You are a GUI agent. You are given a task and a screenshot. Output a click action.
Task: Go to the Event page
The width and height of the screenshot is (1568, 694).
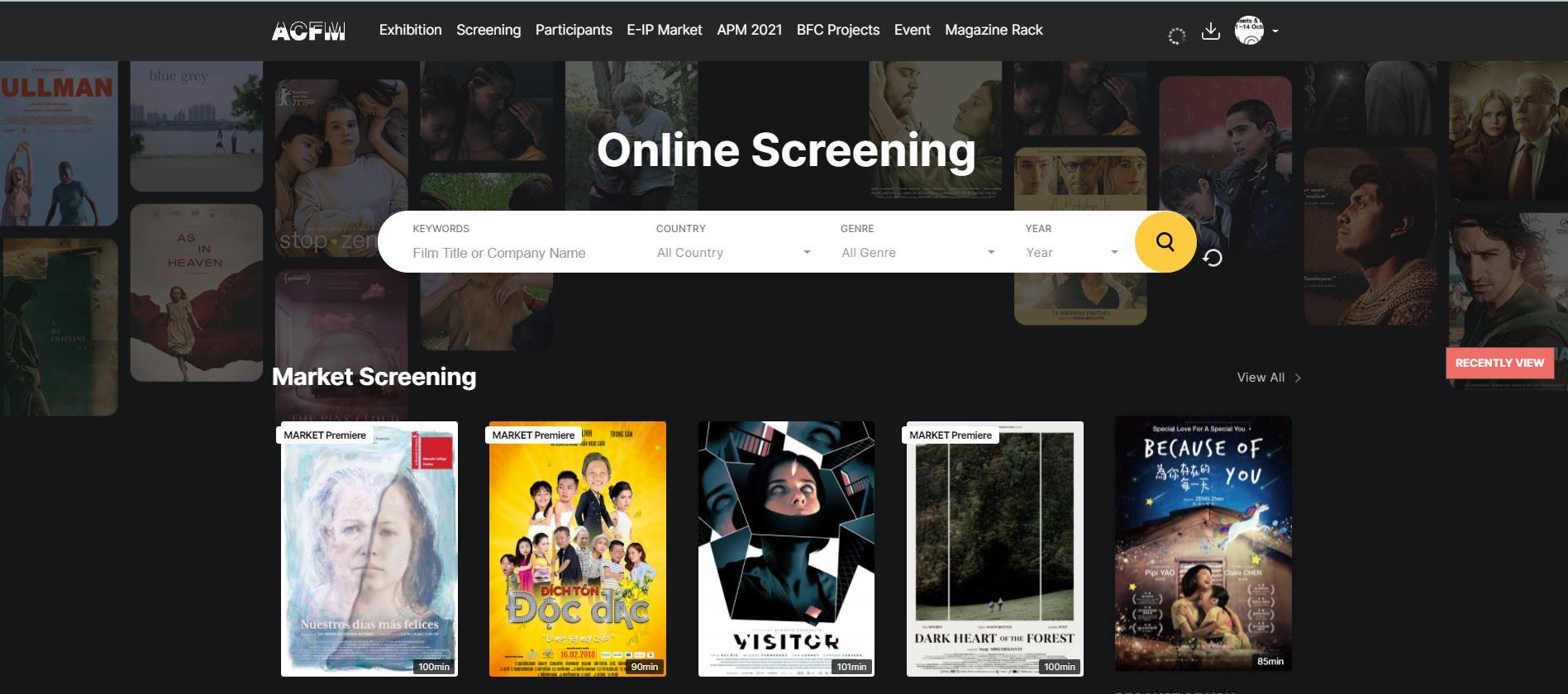(x=912, y=30)
